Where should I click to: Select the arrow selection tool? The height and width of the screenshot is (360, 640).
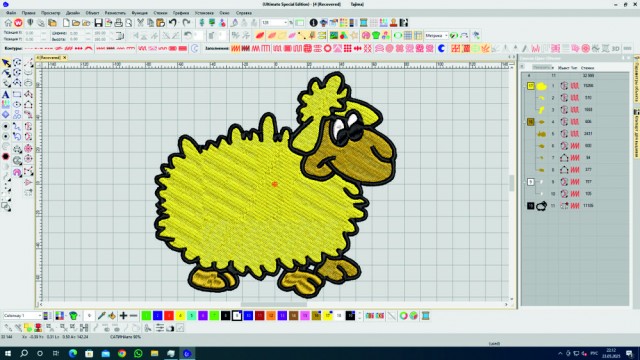(6, 63)
